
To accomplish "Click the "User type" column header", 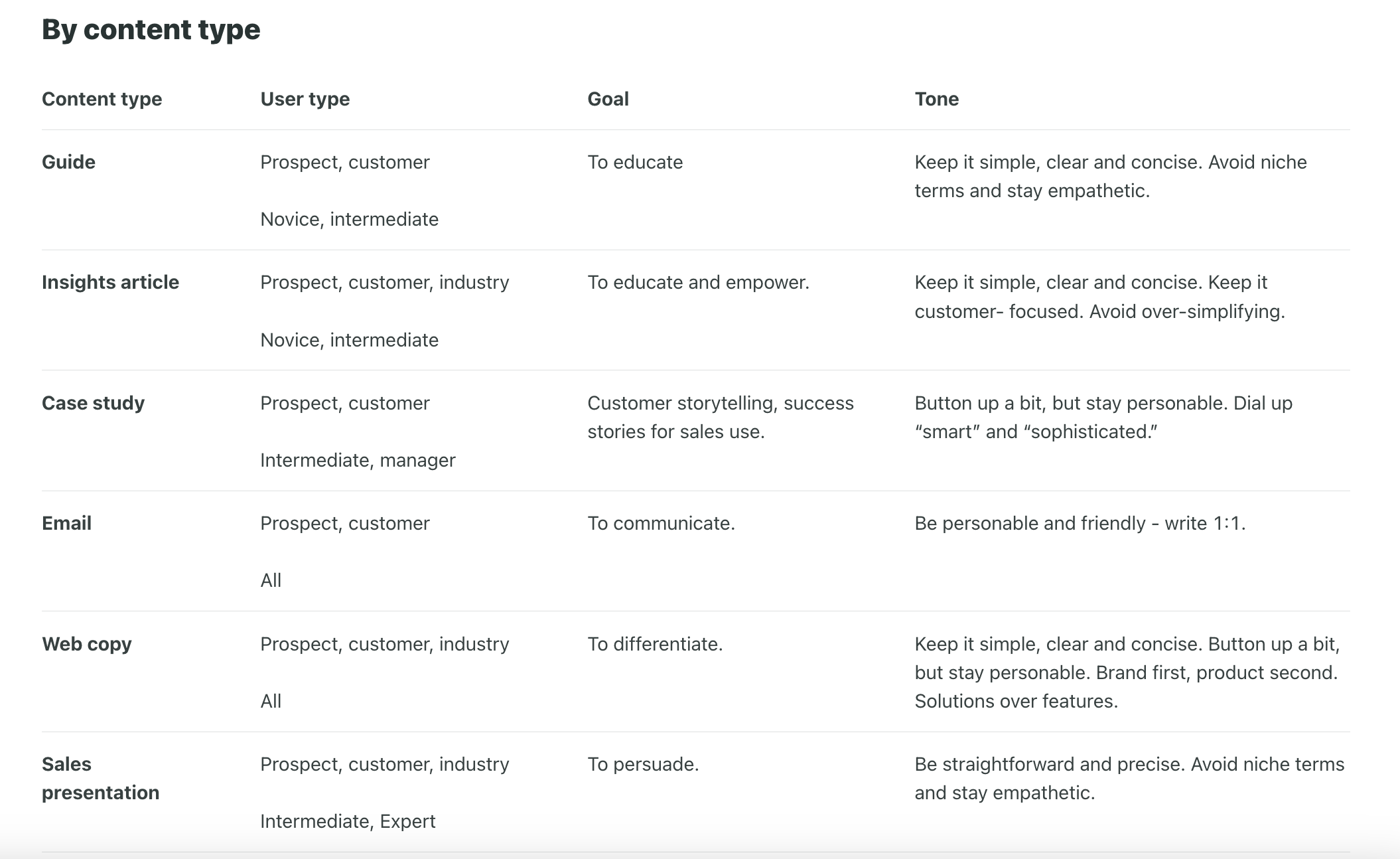I will point(305,99).
